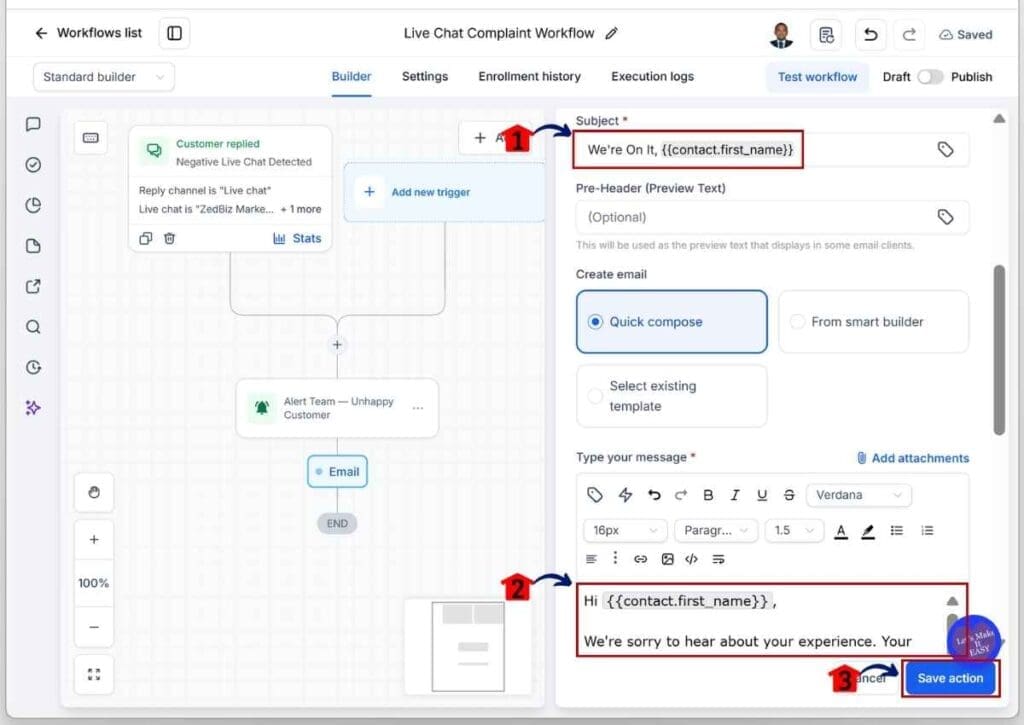Click Add attachments link
This screenshot has height=725, width=1024.
tap(913, 458)
